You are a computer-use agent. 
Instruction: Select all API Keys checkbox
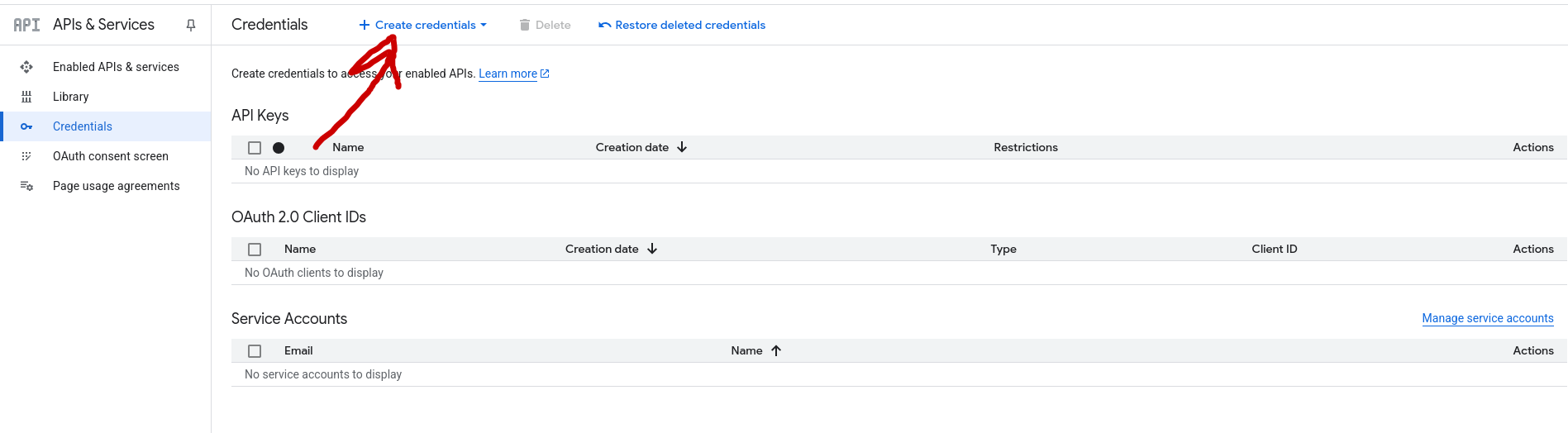[x=255, y=148]
